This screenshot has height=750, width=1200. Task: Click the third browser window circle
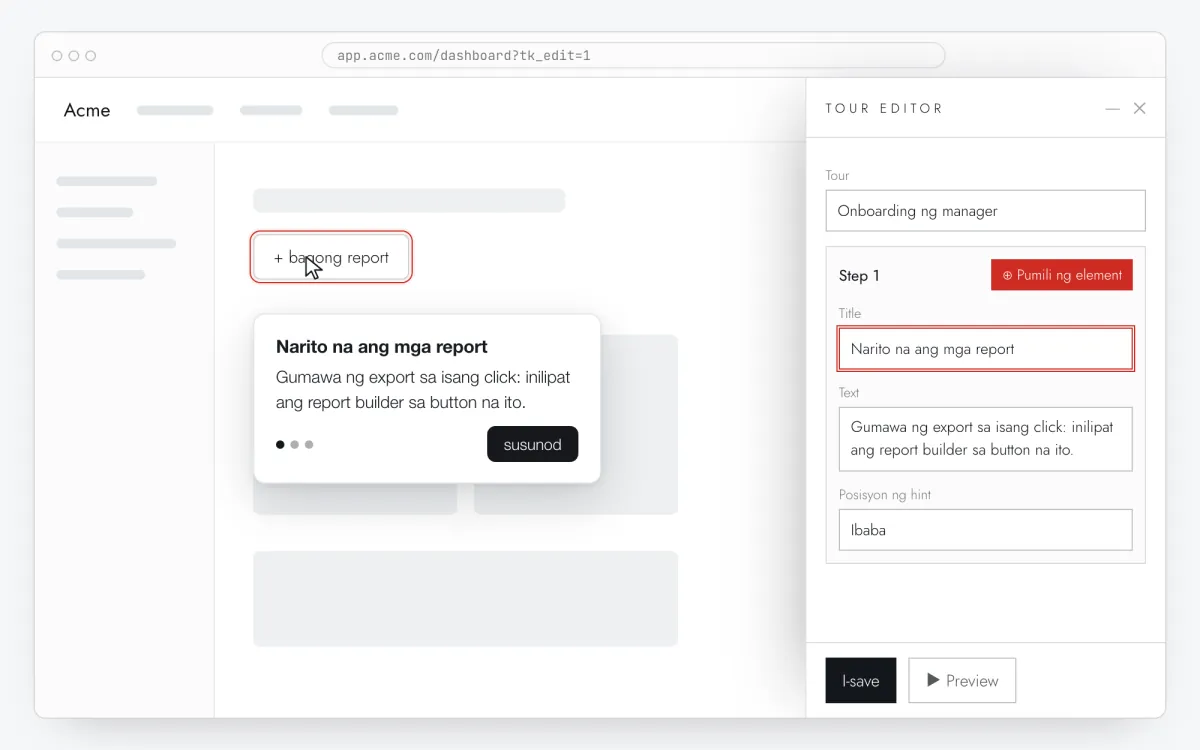(x=91, y=56)
